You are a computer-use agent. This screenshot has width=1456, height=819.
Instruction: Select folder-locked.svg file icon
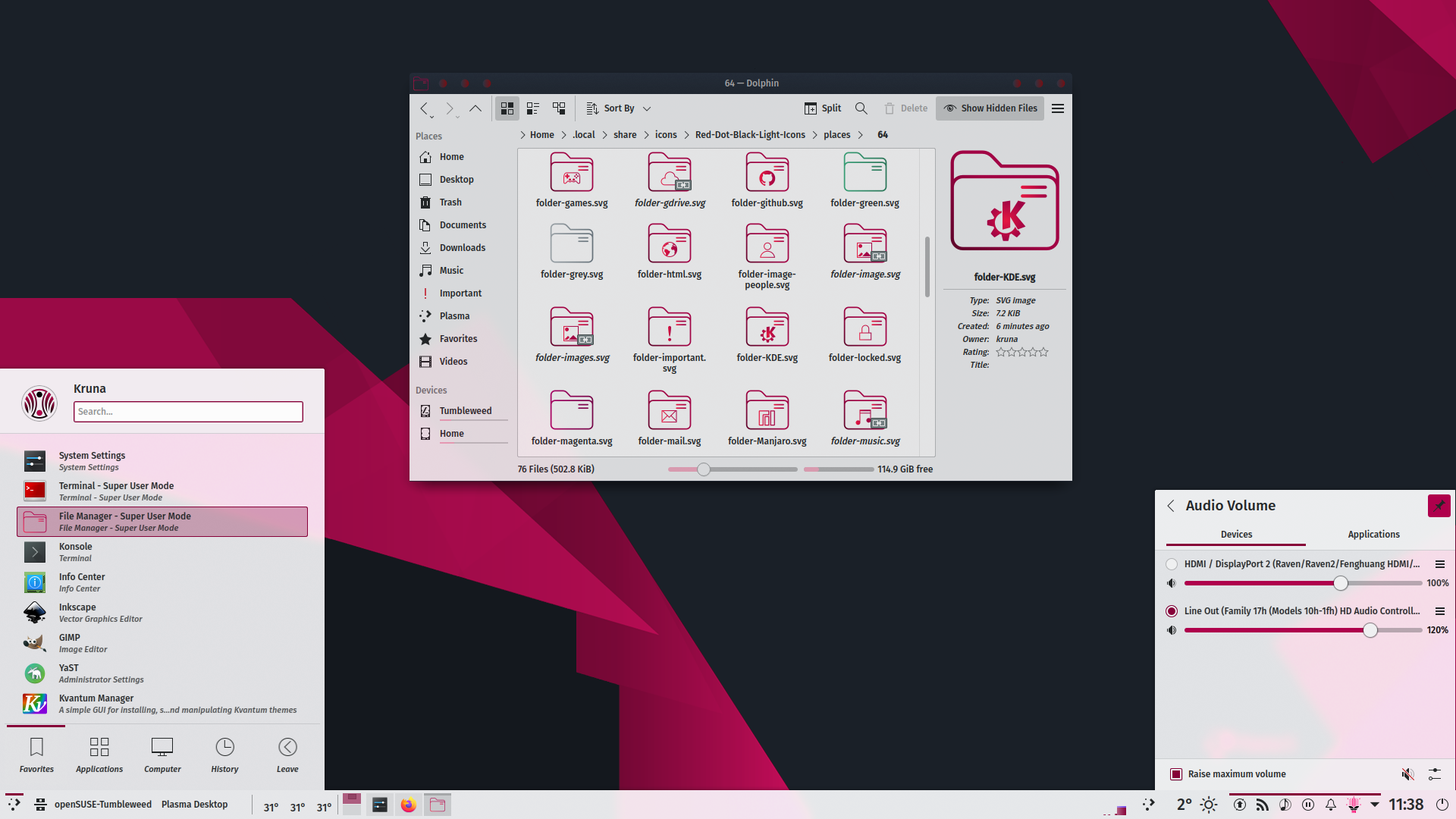pyautogui.click(x=865, y=328)
